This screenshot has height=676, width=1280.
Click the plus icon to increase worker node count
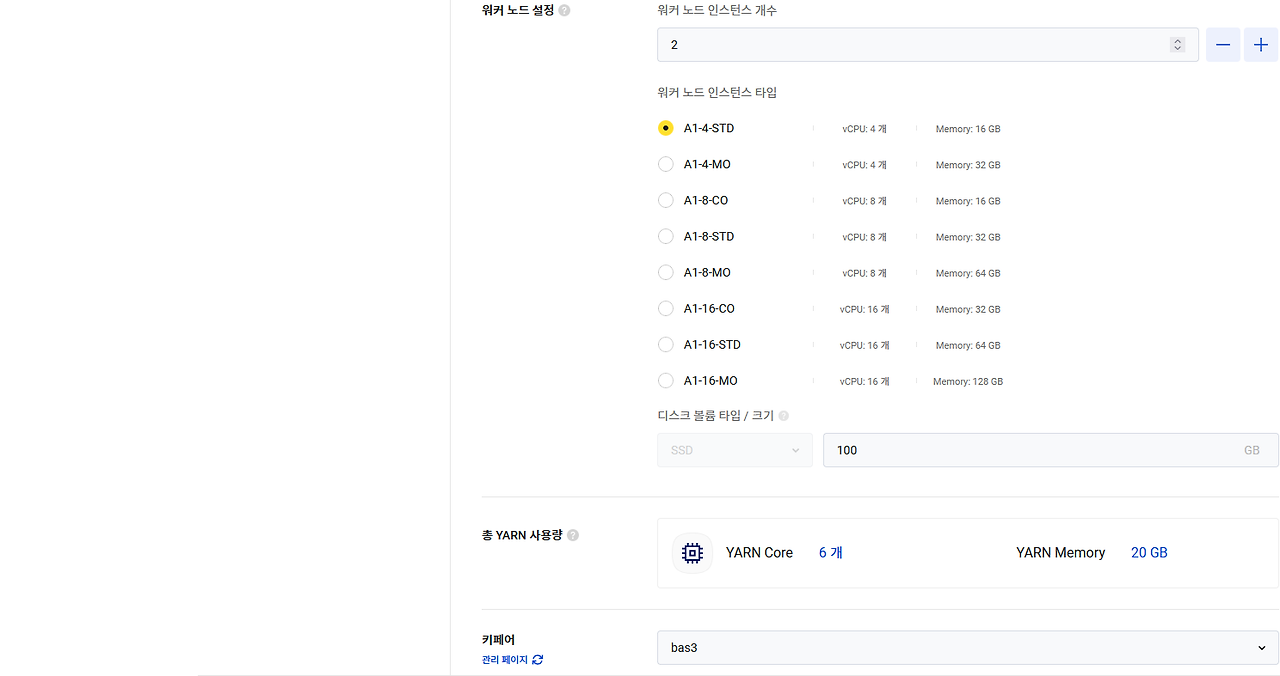1261,44
